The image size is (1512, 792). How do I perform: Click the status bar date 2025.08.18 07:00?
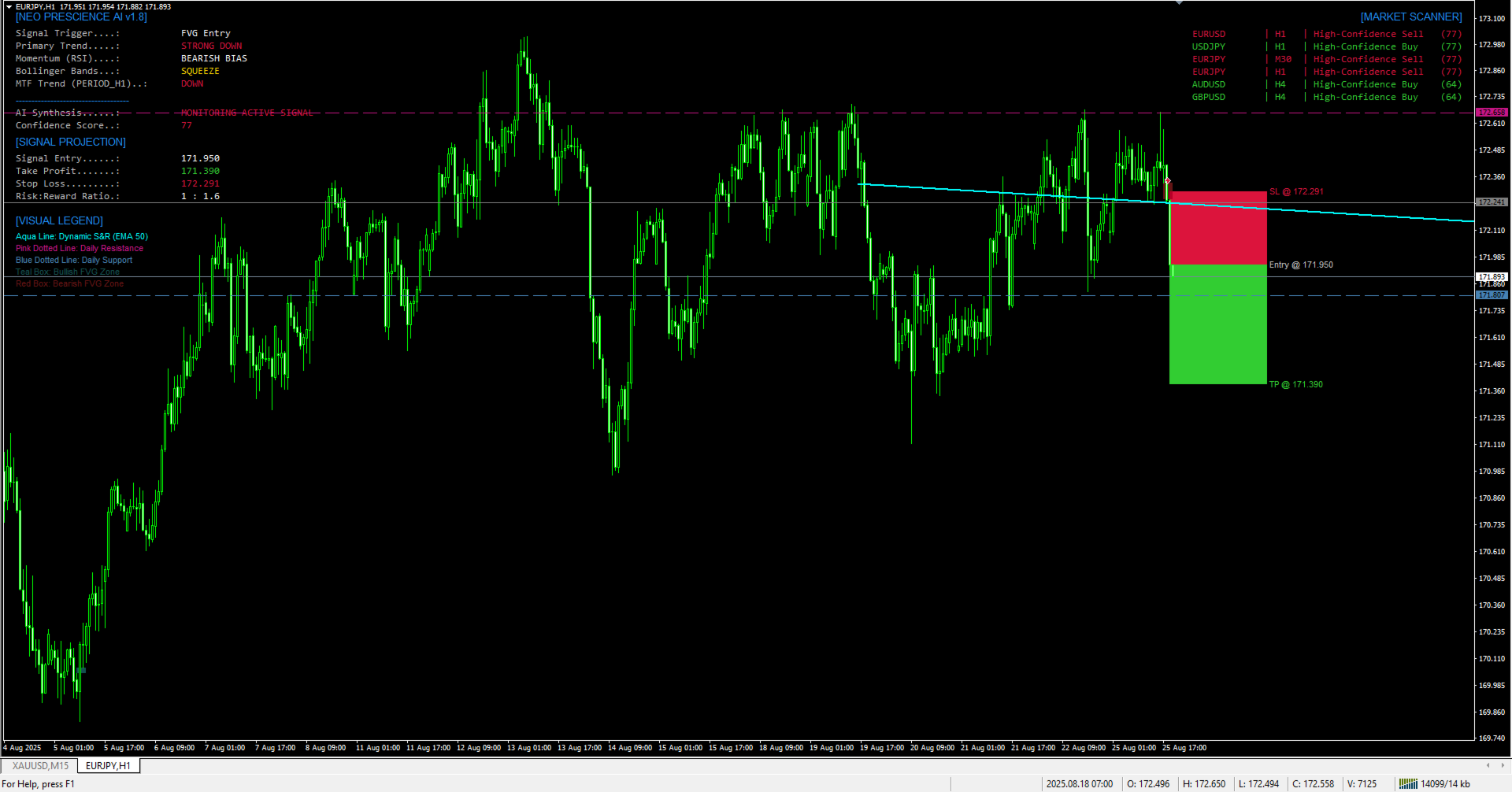click(x=1080, y=784)
